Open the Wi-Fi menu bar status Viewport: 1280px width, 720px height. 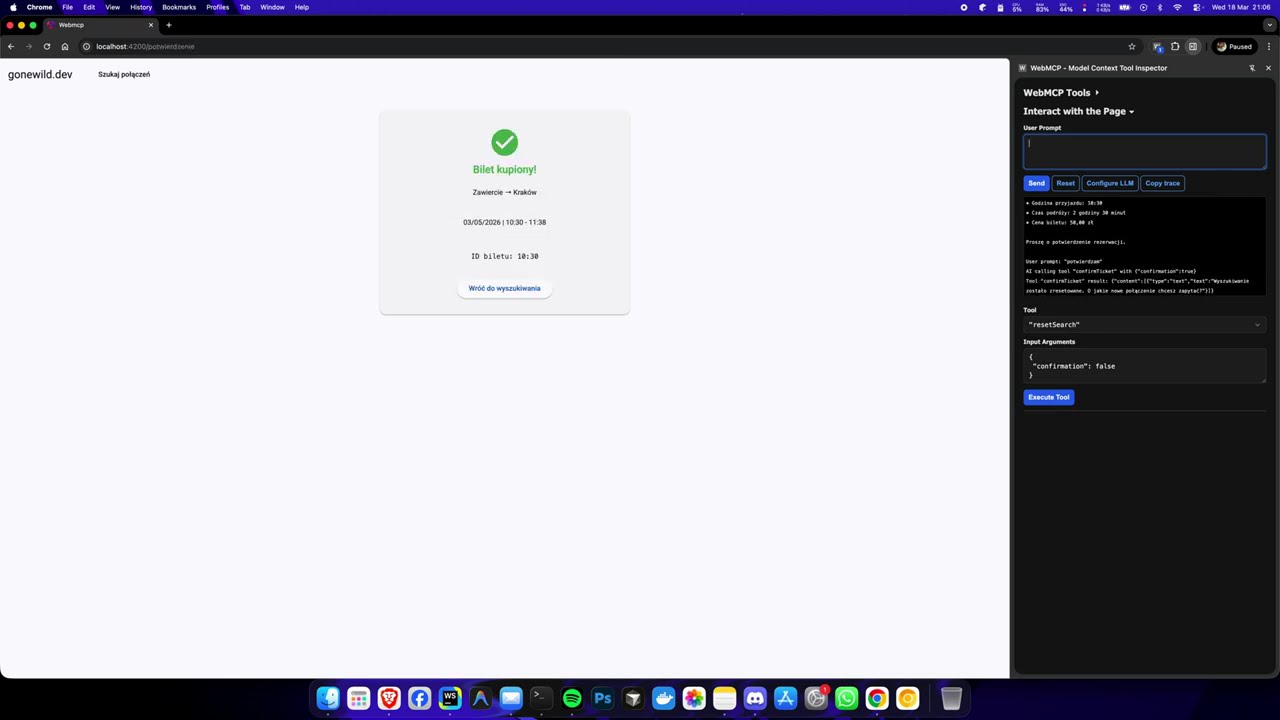tap(1177, 7)
